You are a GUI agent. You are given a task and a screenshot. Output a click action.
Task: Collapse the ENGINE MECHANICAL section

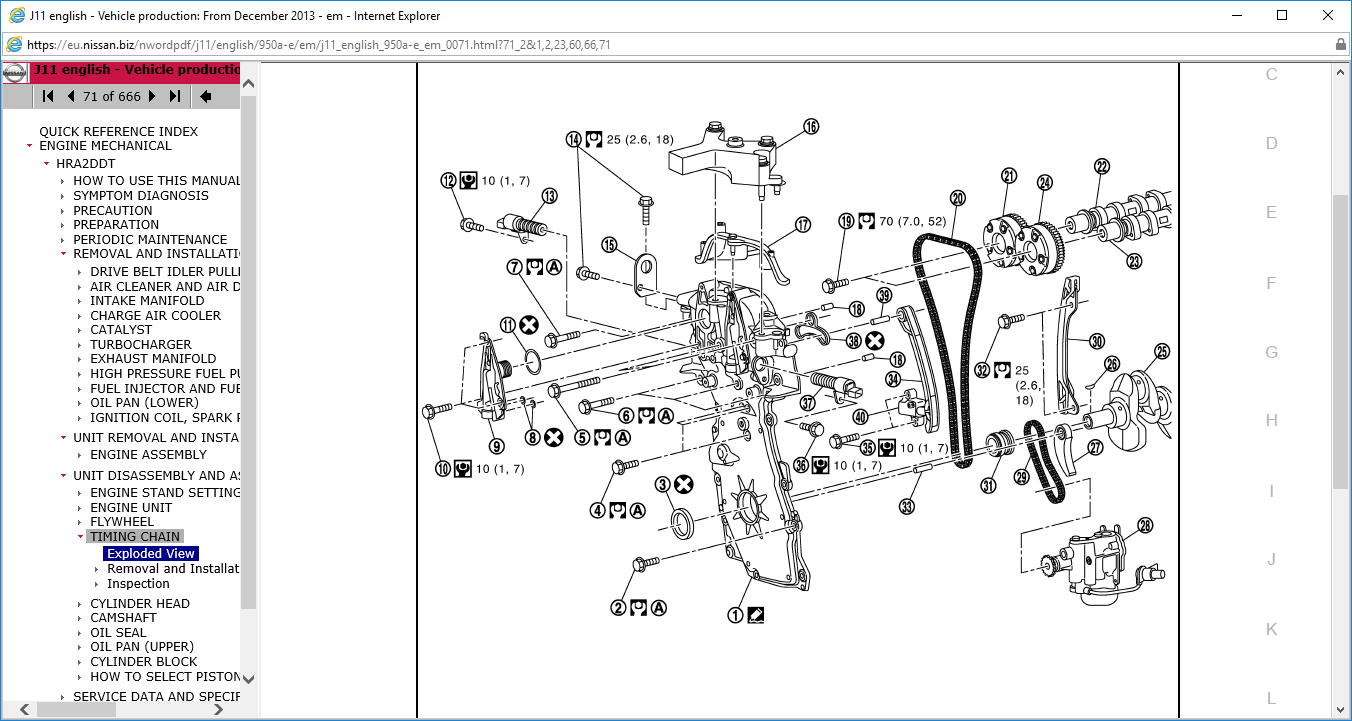[29, 146]
